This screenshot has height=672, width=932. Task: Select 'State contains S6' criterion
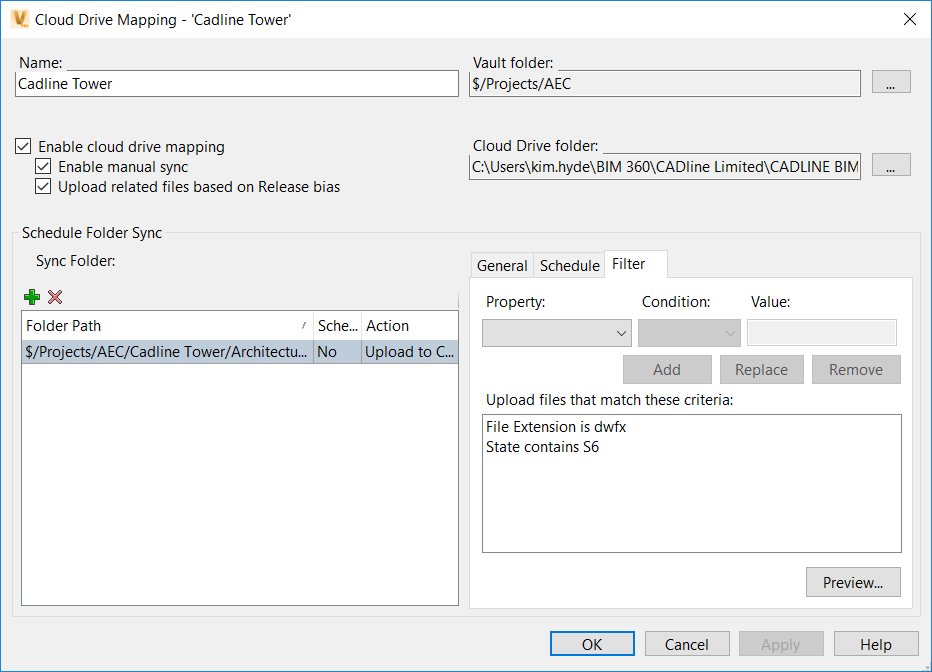point(542,447)
